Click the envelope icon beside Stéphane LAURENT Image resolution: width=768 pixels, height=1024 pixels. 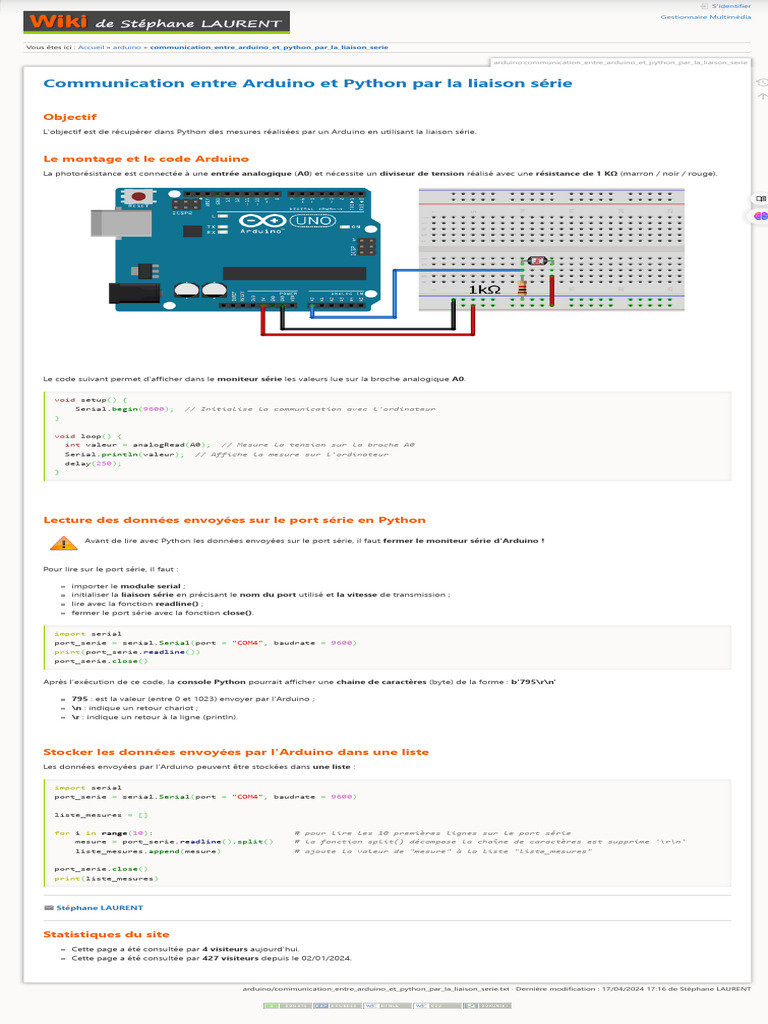(48, 908)
